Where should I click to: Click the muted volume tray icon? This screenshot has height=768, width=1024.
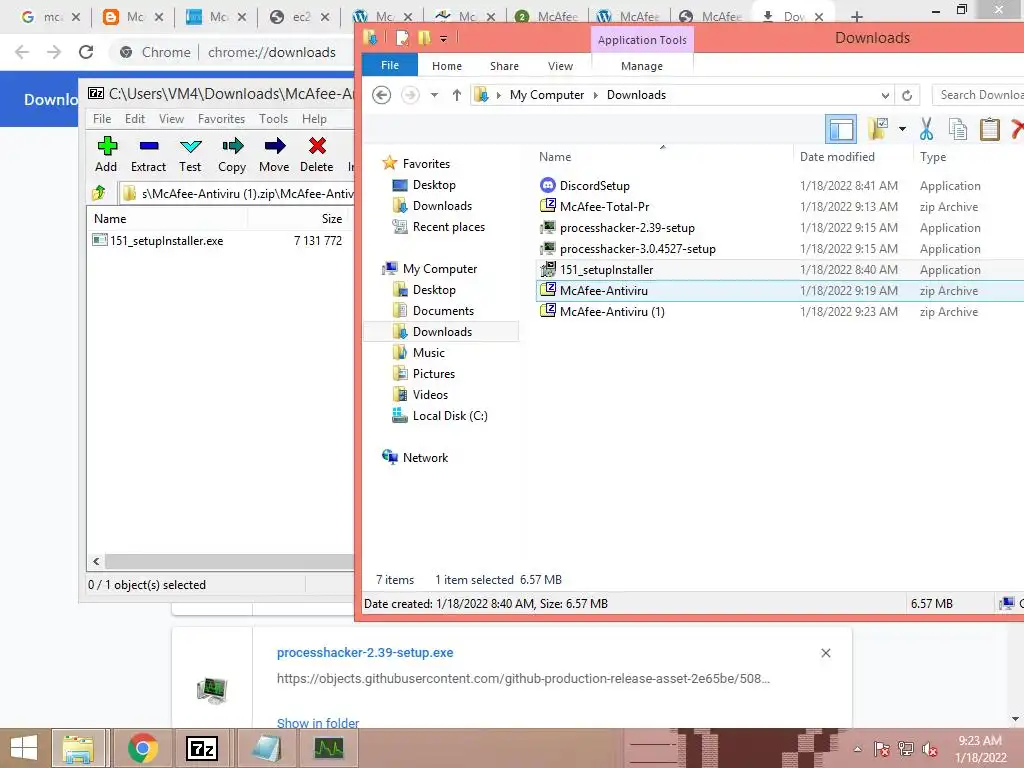929,749
